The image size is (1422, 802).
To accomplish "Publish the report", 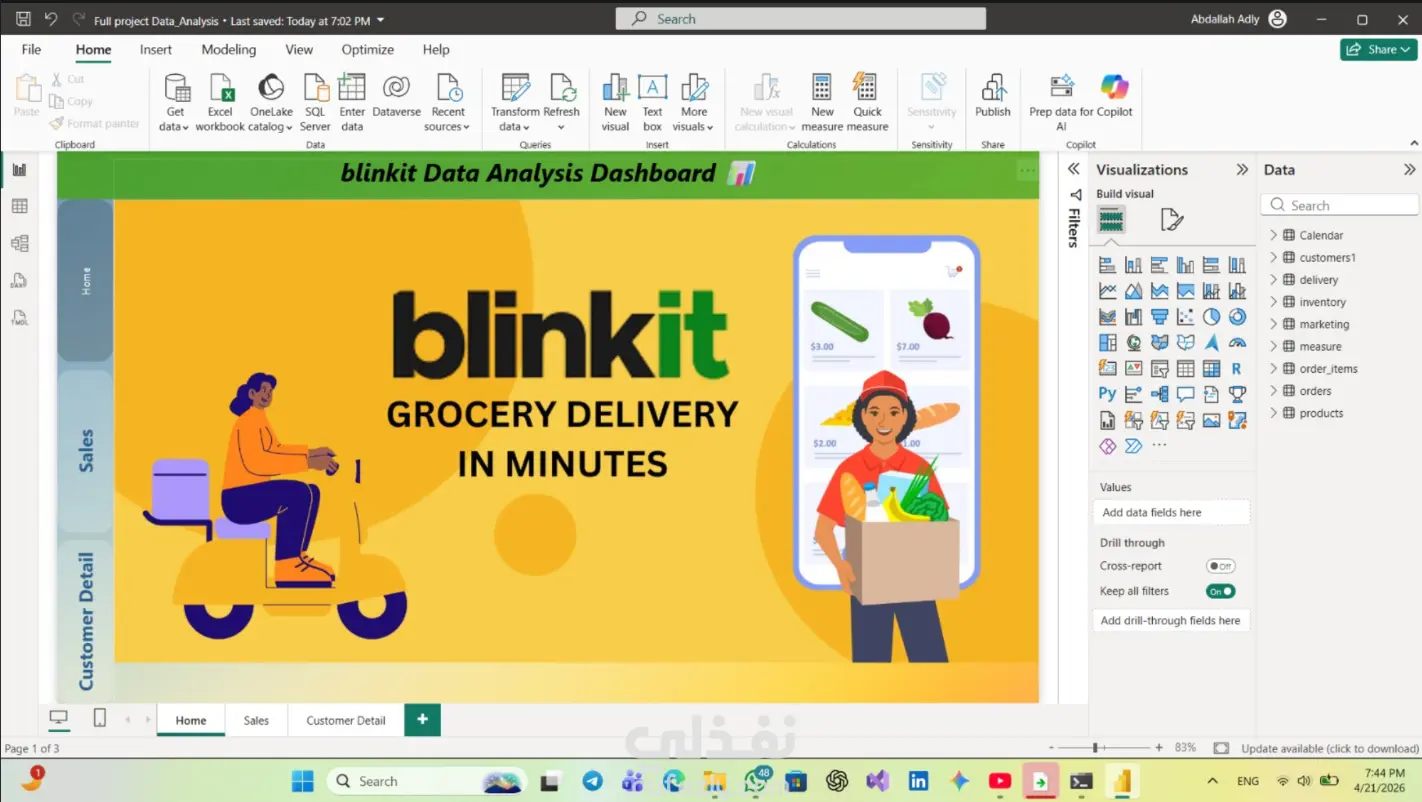I will pos(993,96).
